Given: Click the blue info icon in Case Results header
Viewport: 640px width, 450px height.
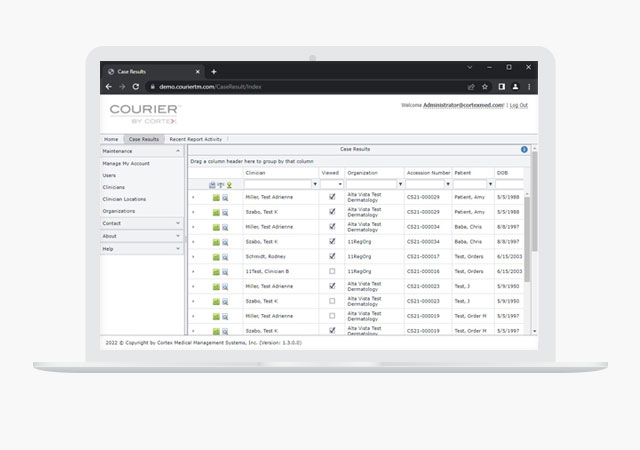Looking at the screenshot, I should (x=524, y=149).
